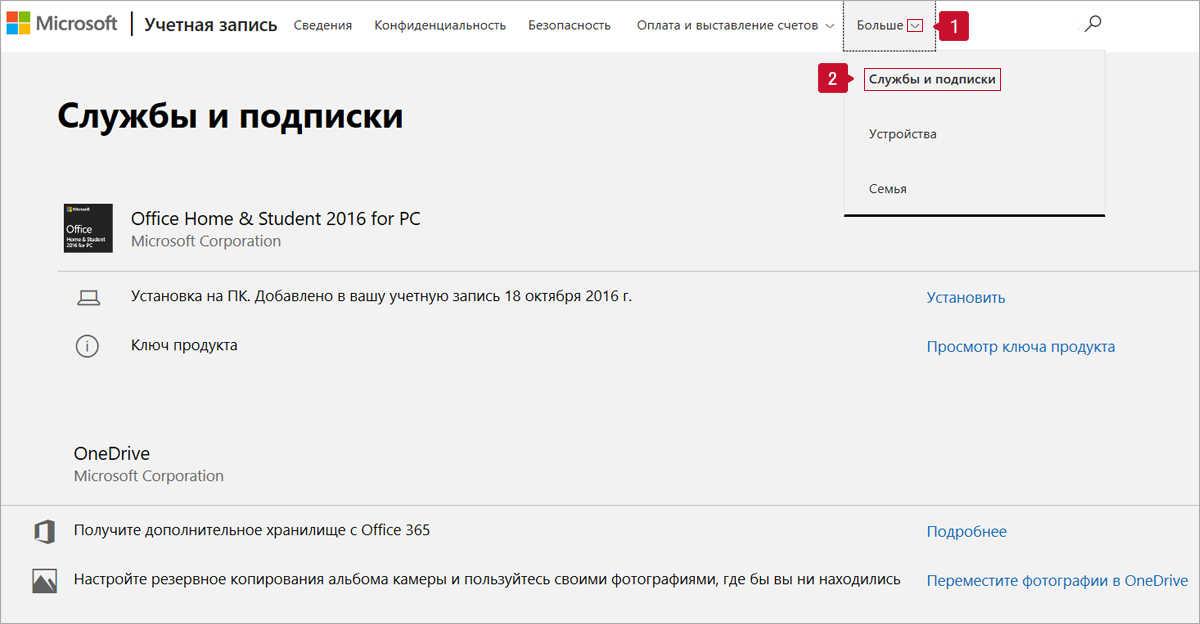Open the Безопасность tab
This screenshot has height=624, width=1200.
coord(569,25)
